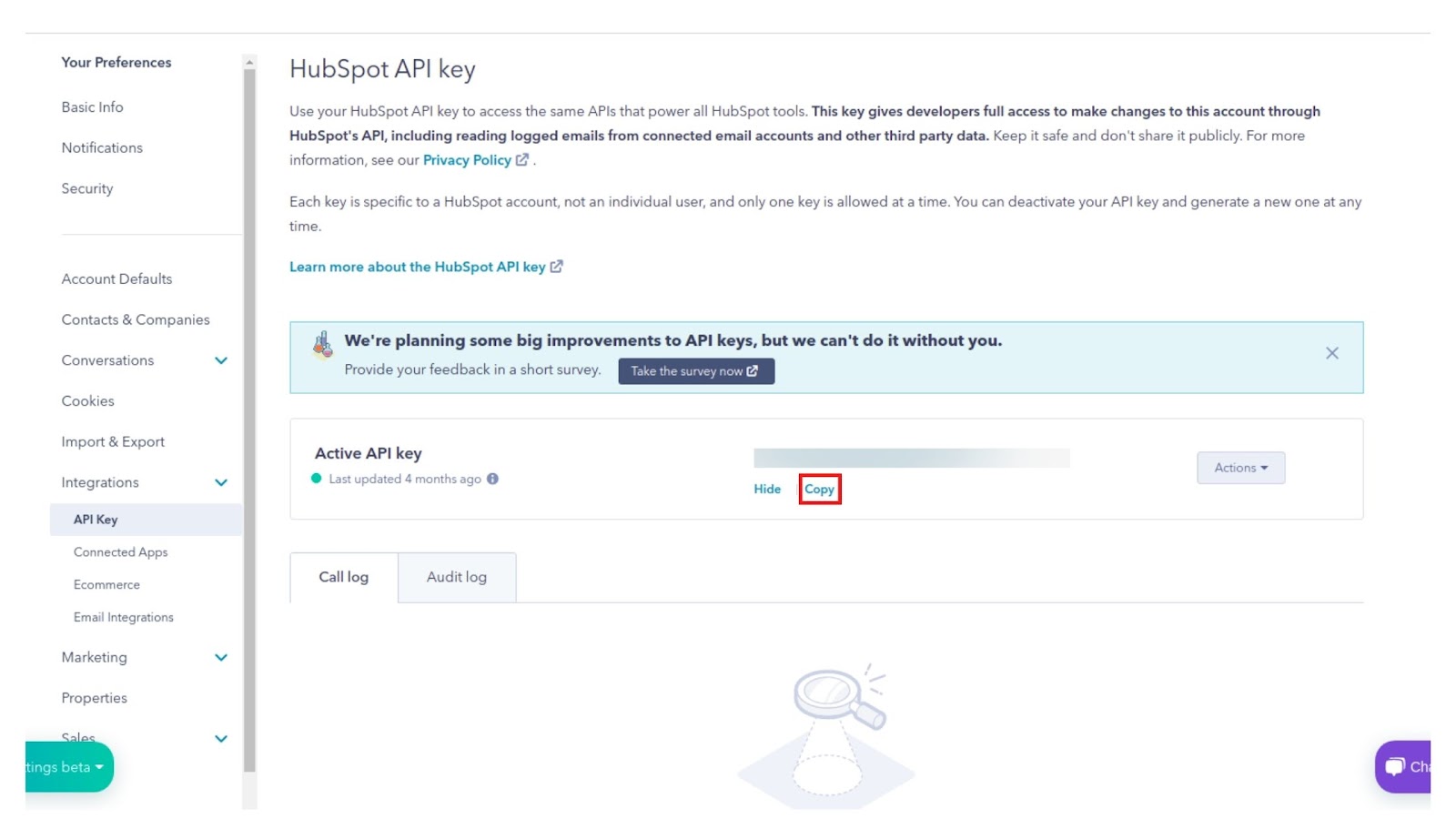Open Connected Apps page
Viewport: 1456px width, 819px height.
[x=121, y=552]
